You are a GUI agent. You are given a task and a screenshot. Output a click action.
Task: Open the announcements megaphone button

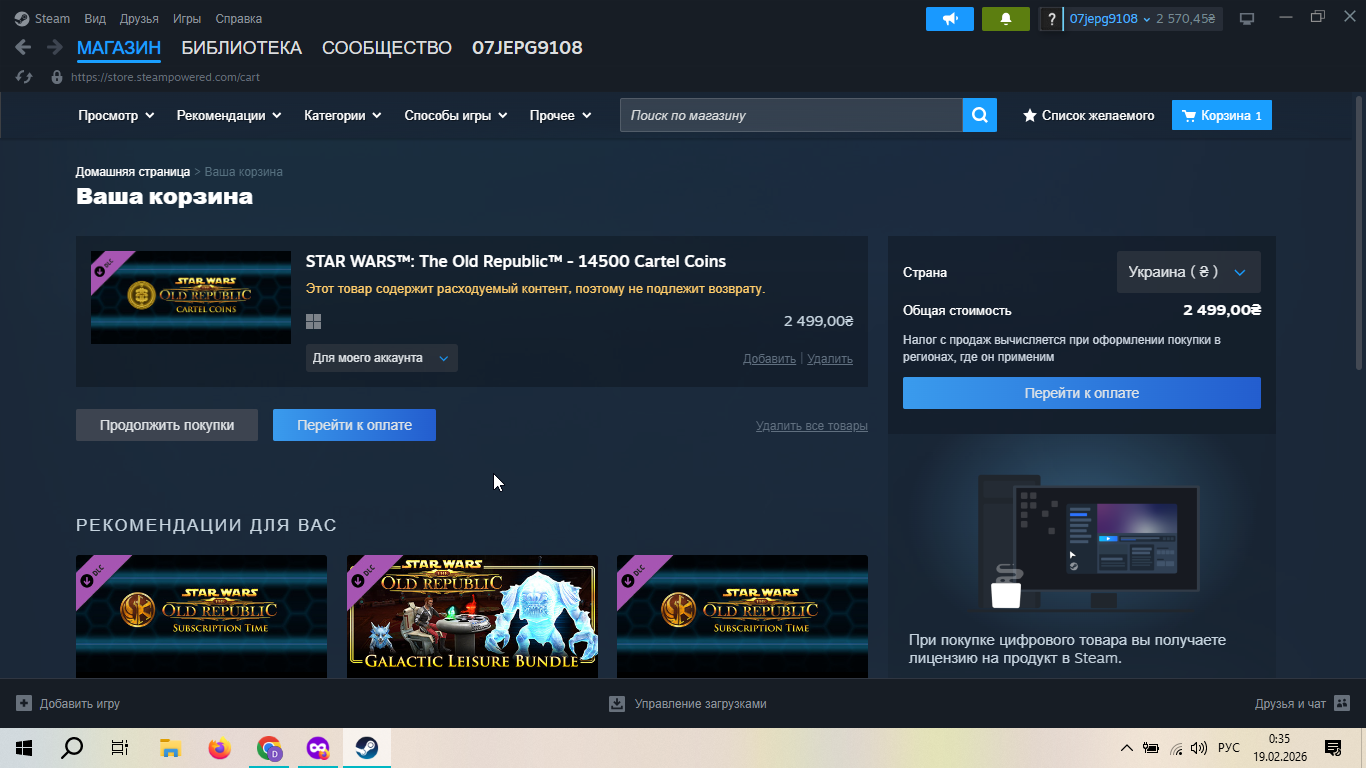(x=950, y=19)
